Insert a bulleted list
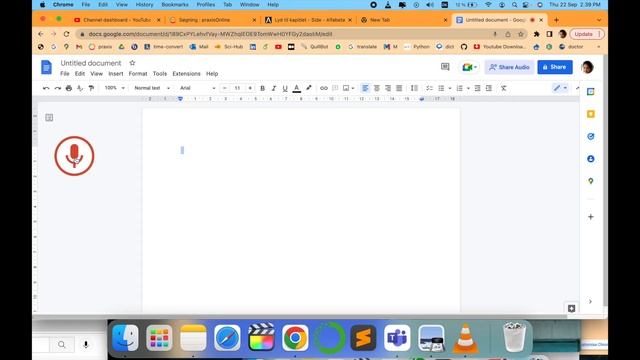This screenshot has height=360, width=640. click(441, 88)
